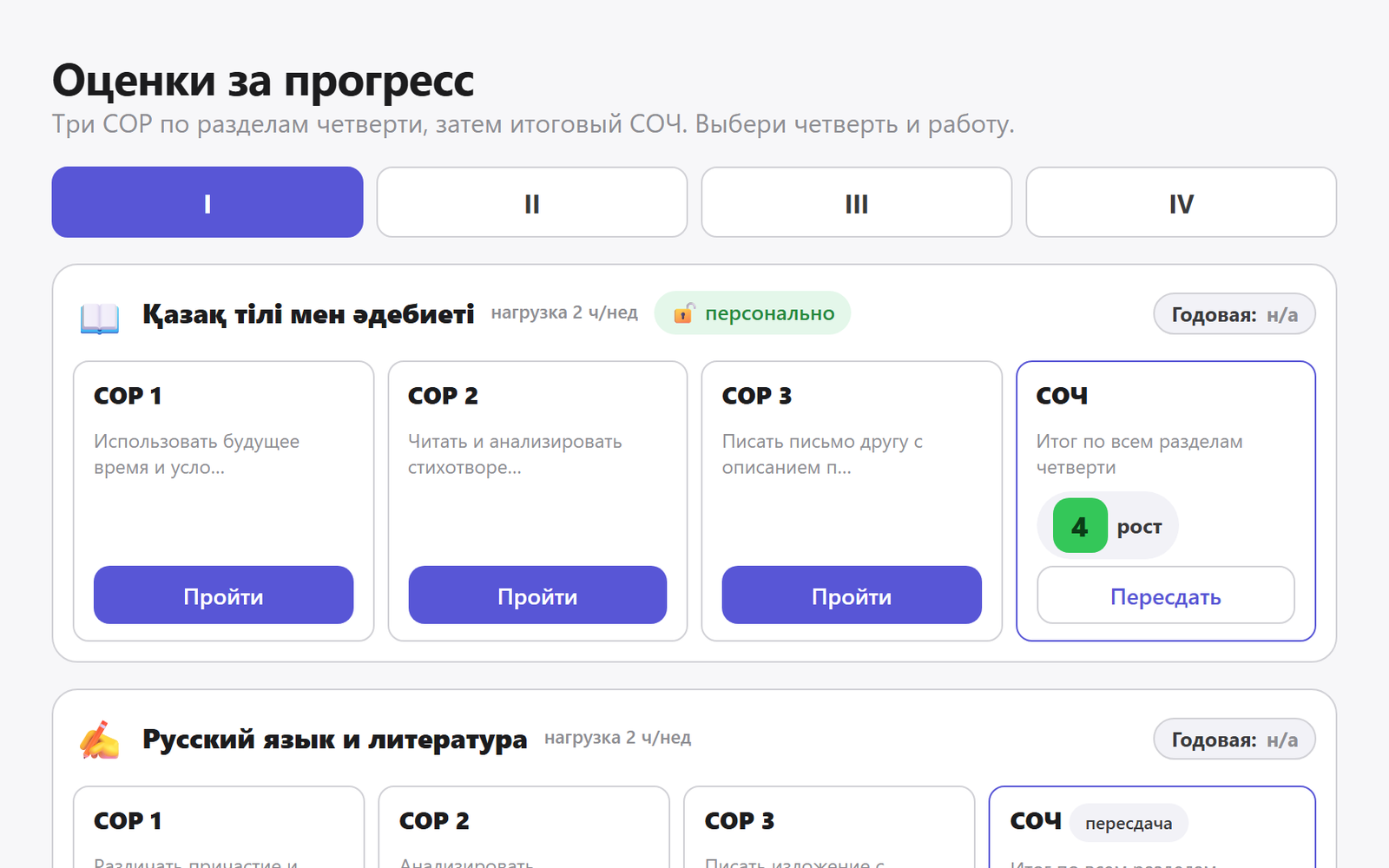Viewport: 1389px width, 868px height.
Task: Click the персонально badge
Action: 753,313
